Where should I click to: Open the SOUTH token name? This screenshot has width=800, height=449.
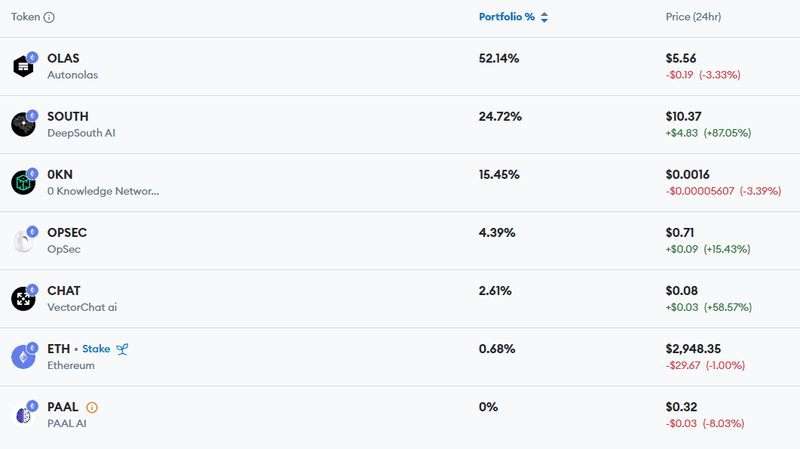(68, 117)
